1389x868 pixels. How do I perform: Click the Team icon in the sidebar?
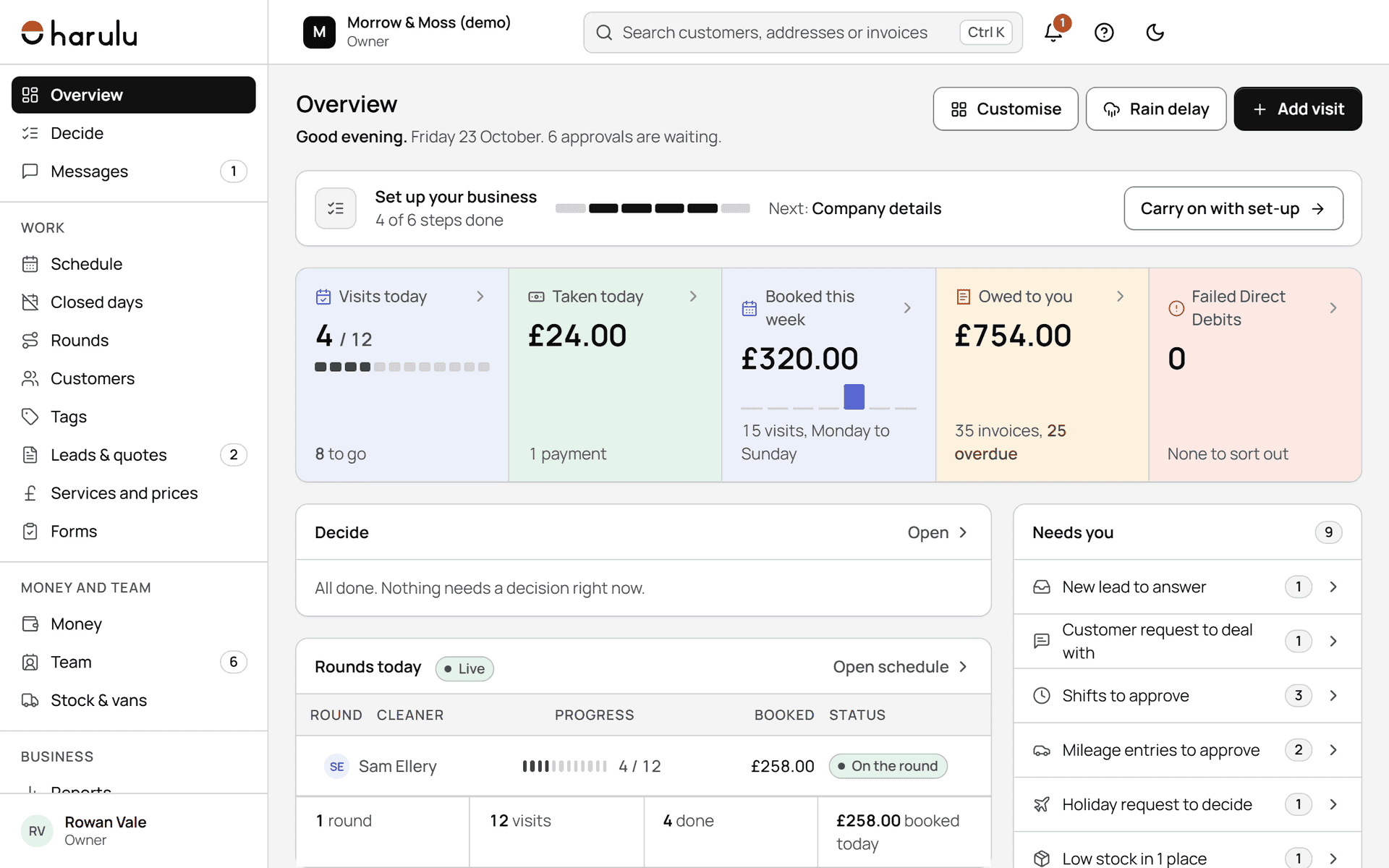pyautogui.click(x=30, y=663)
